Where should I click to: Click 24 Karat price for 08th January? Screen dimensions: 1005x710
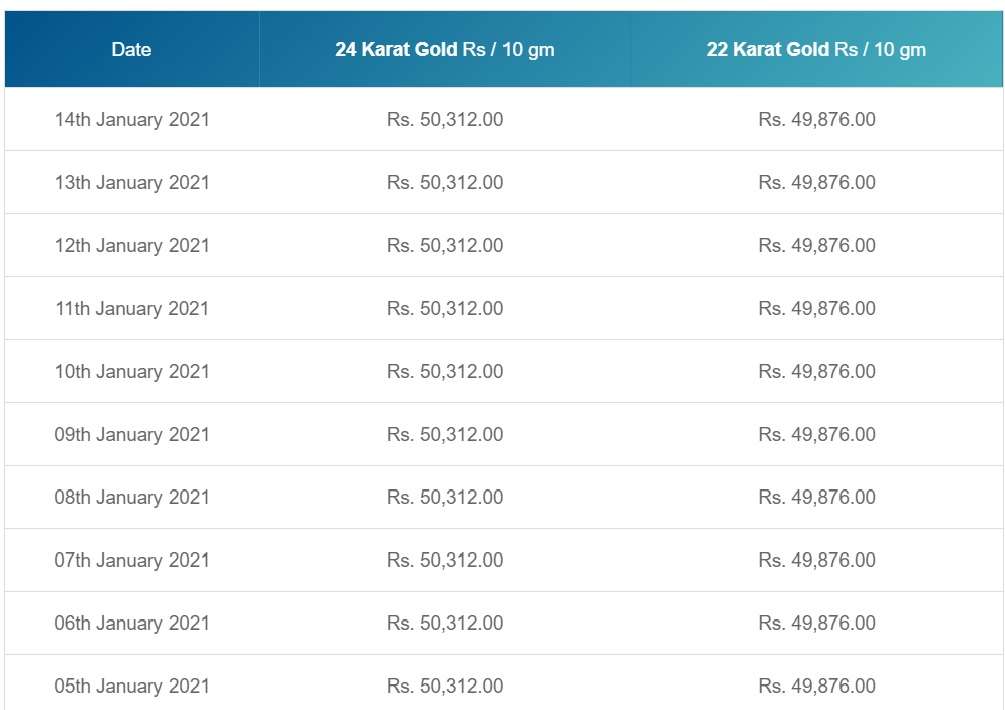pos(445,497)
